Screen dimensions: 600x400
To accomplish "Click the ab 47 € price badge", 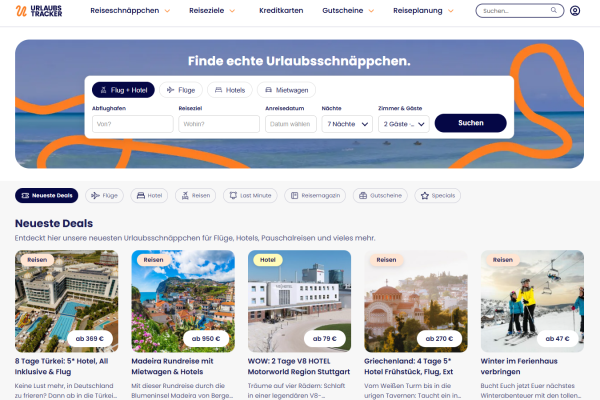I will [558, 339].
